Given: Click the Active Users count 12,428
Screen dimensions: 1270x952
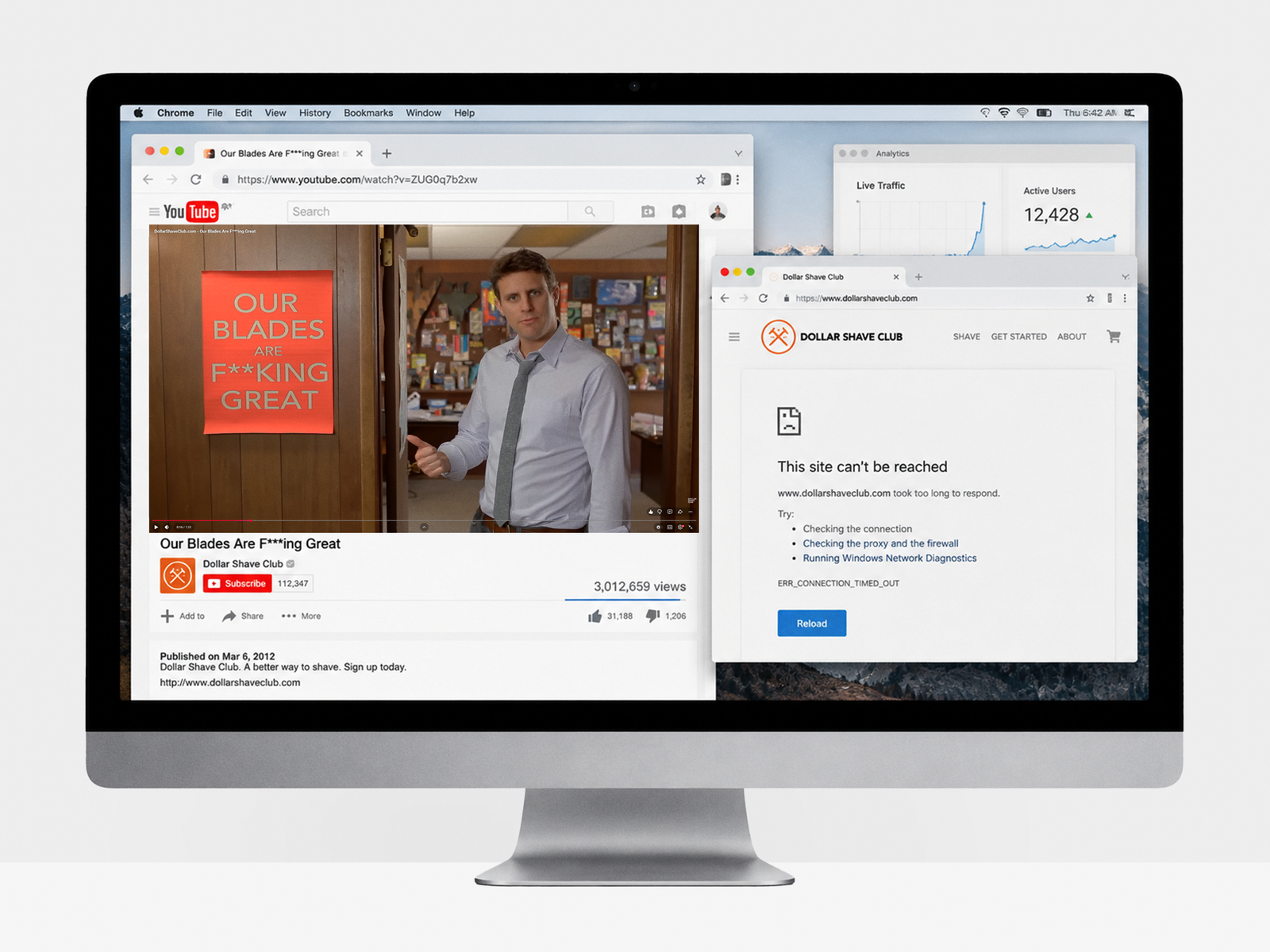Looking at the screenshot, I should coord(1051,215).
